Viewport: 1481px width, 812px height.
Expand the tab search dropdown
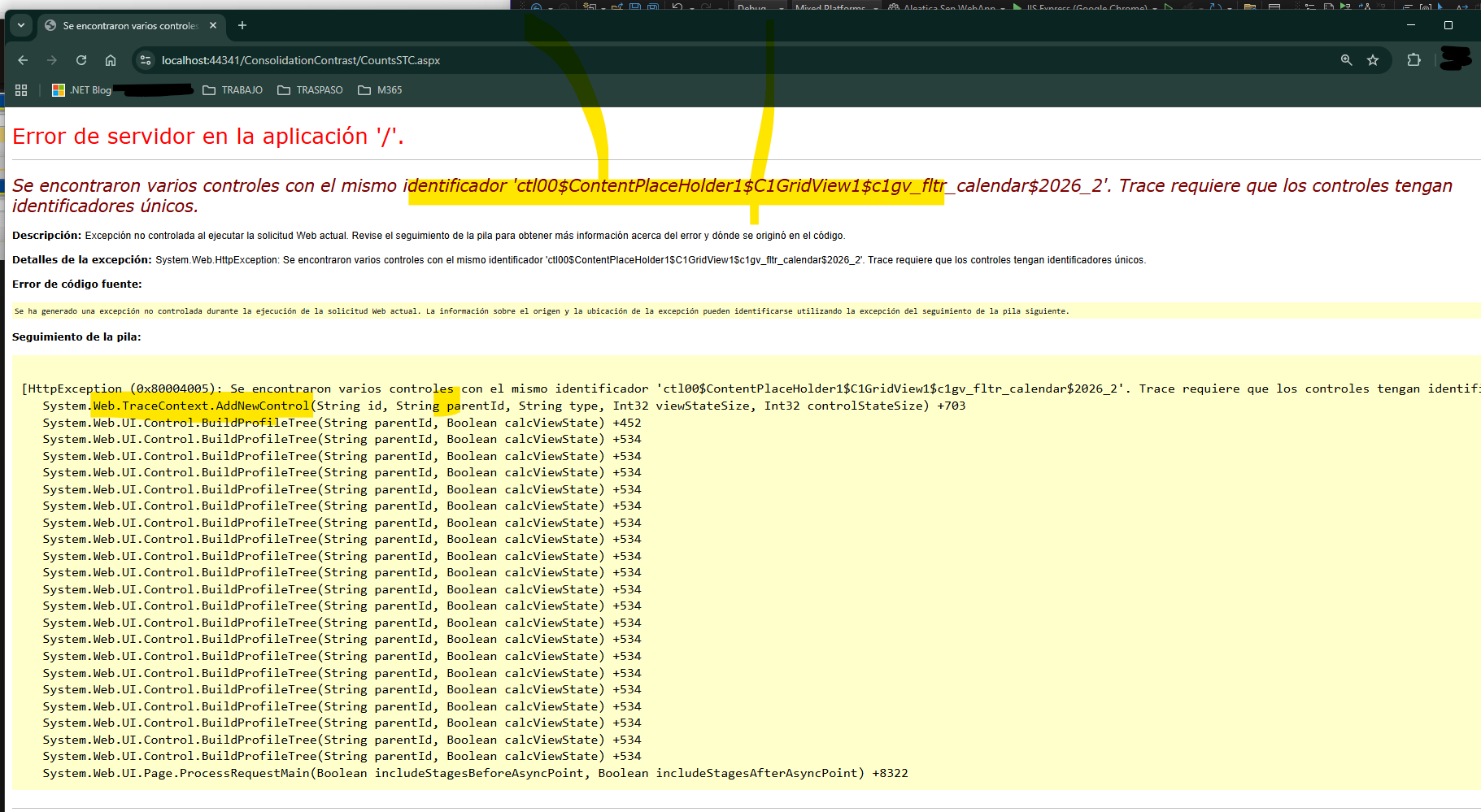click(21, 25)
